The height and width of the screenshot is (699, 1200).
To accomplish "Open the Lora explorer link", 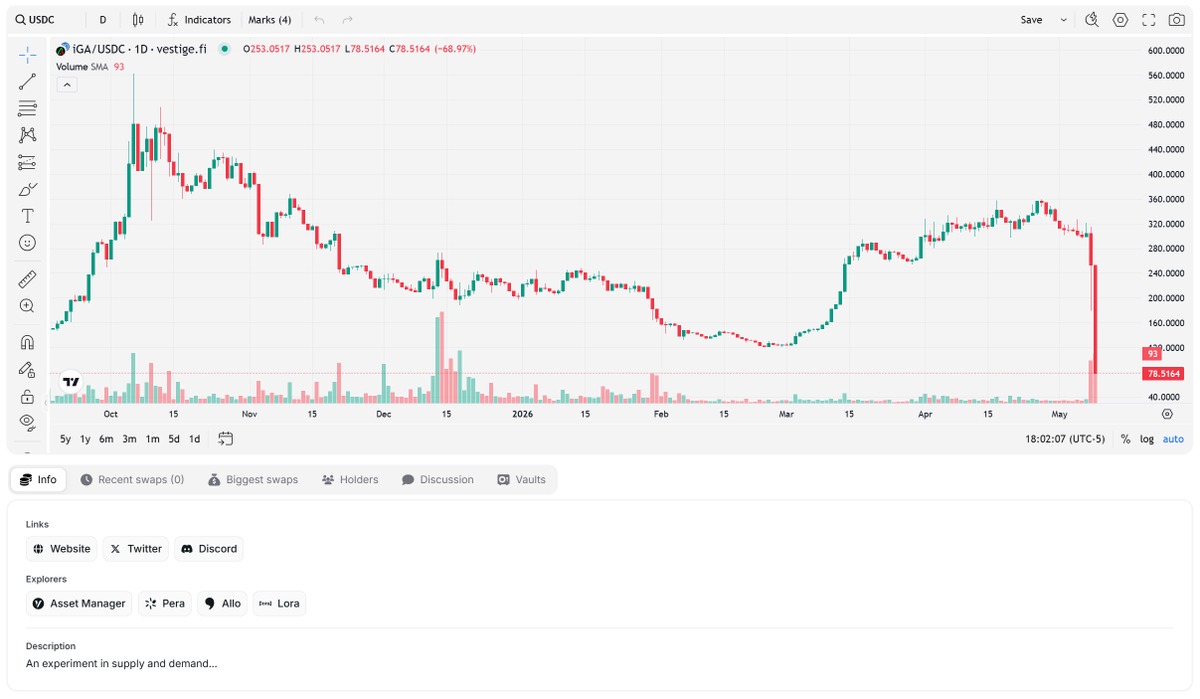I will coord(279,604).
